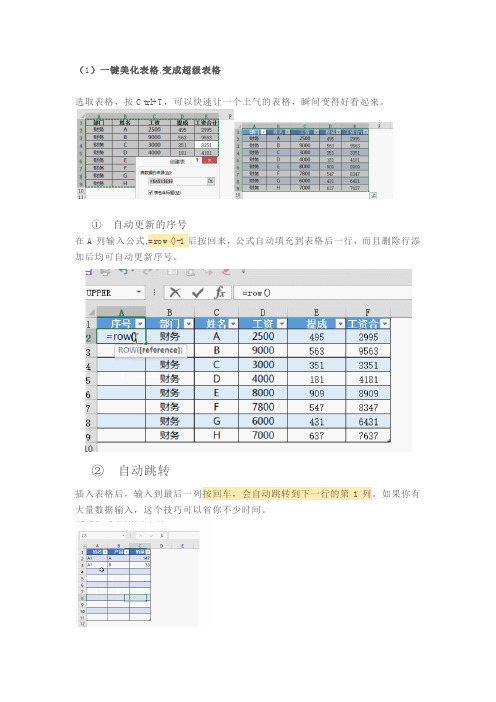Screen dimensions: 496x702
Task: Click the reference argument in the ROW tooltip
Action: (161, 350)
